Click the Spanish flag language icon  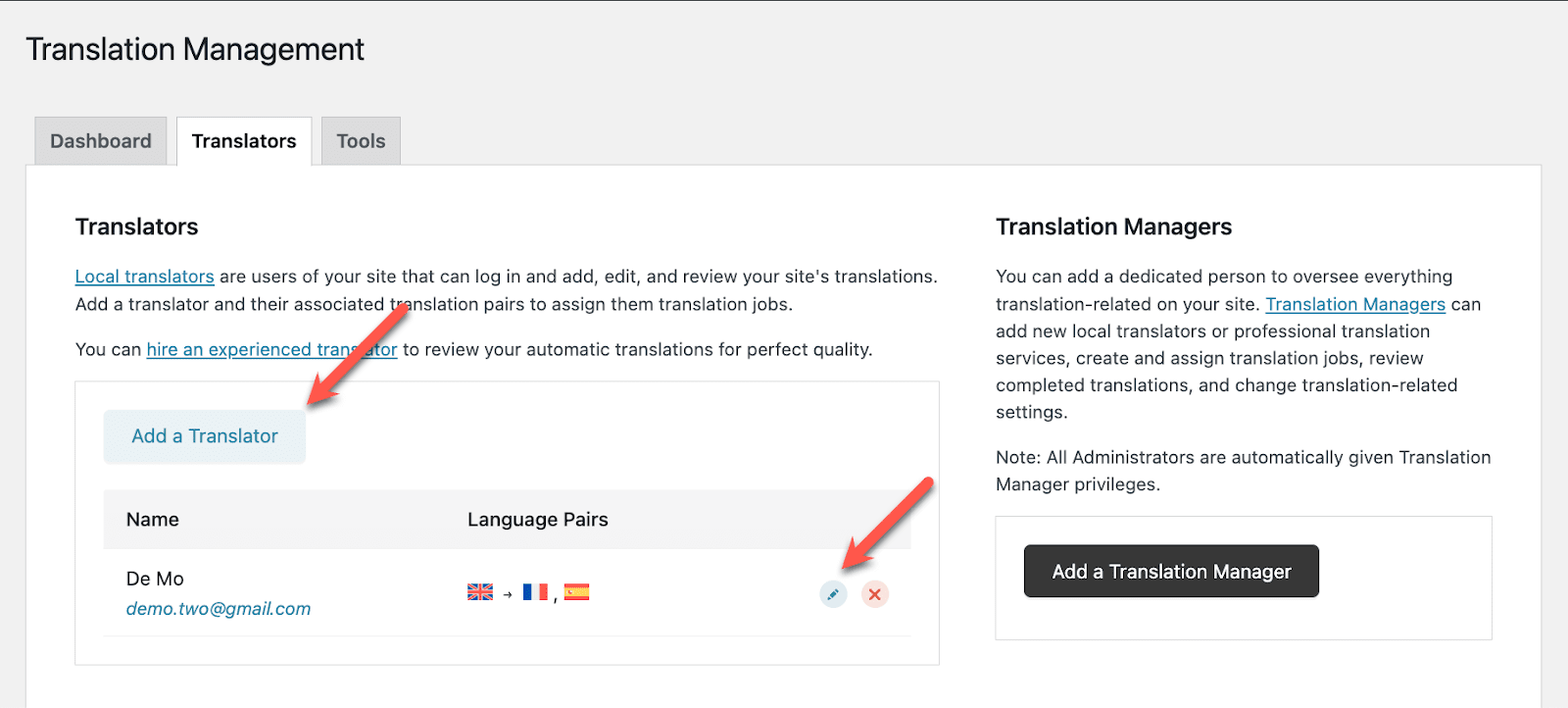(x=576, y=592)
